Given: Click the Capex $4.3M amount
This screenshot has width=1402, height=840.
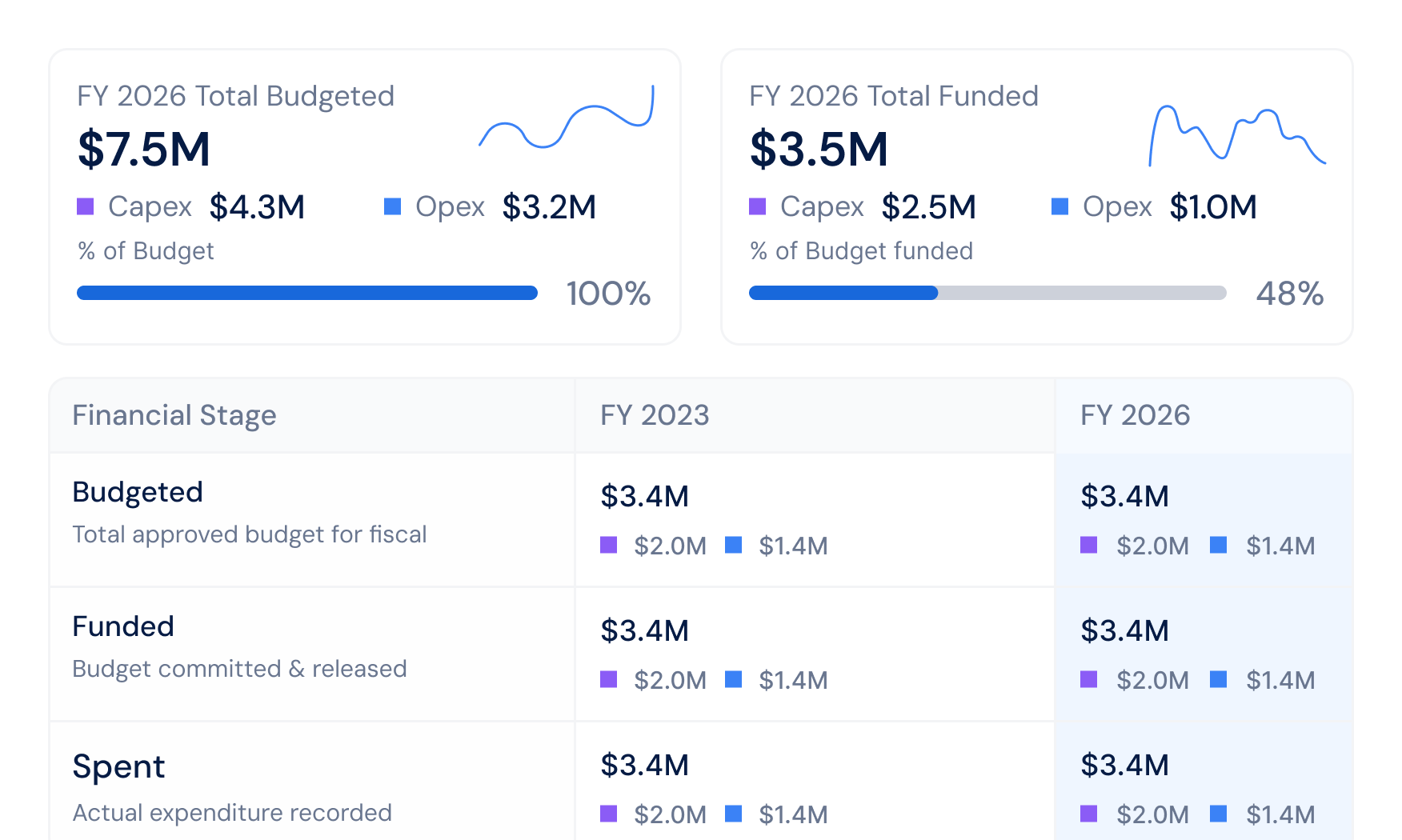Looking at the screenshot, I should point(257,206).
